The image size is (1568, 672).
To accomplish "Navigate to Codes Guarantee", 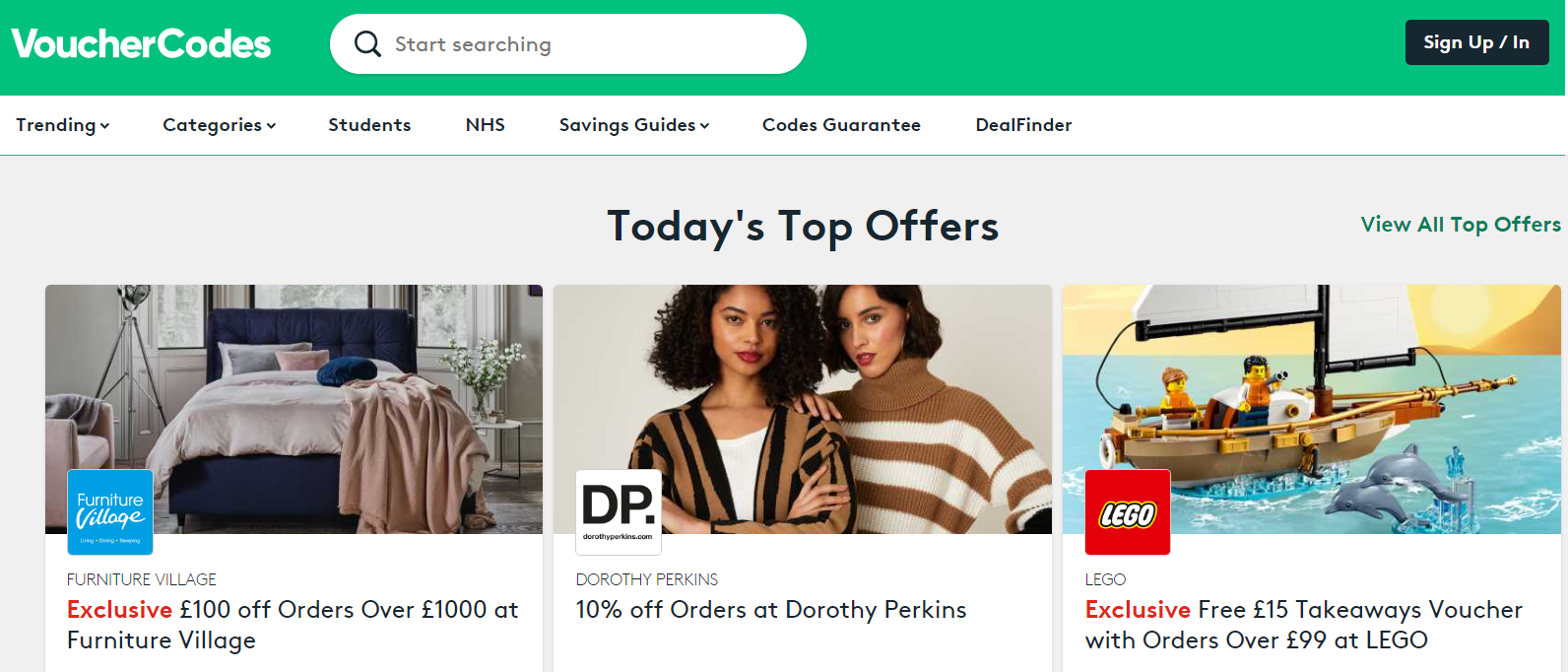I will [x=841, y=125].
